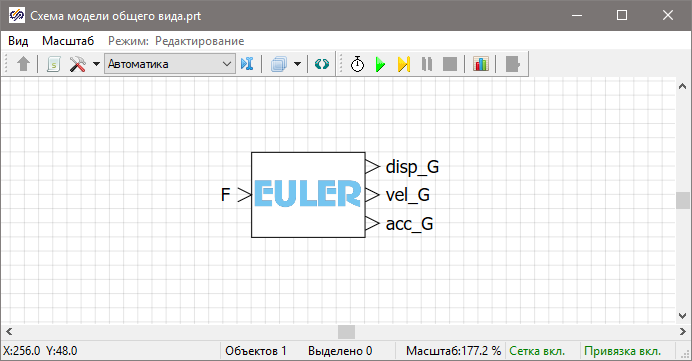This screenshot has width=692, height=361.
Task: Toggle the Сетка вкл. grid status
Action: pos(537,351)
